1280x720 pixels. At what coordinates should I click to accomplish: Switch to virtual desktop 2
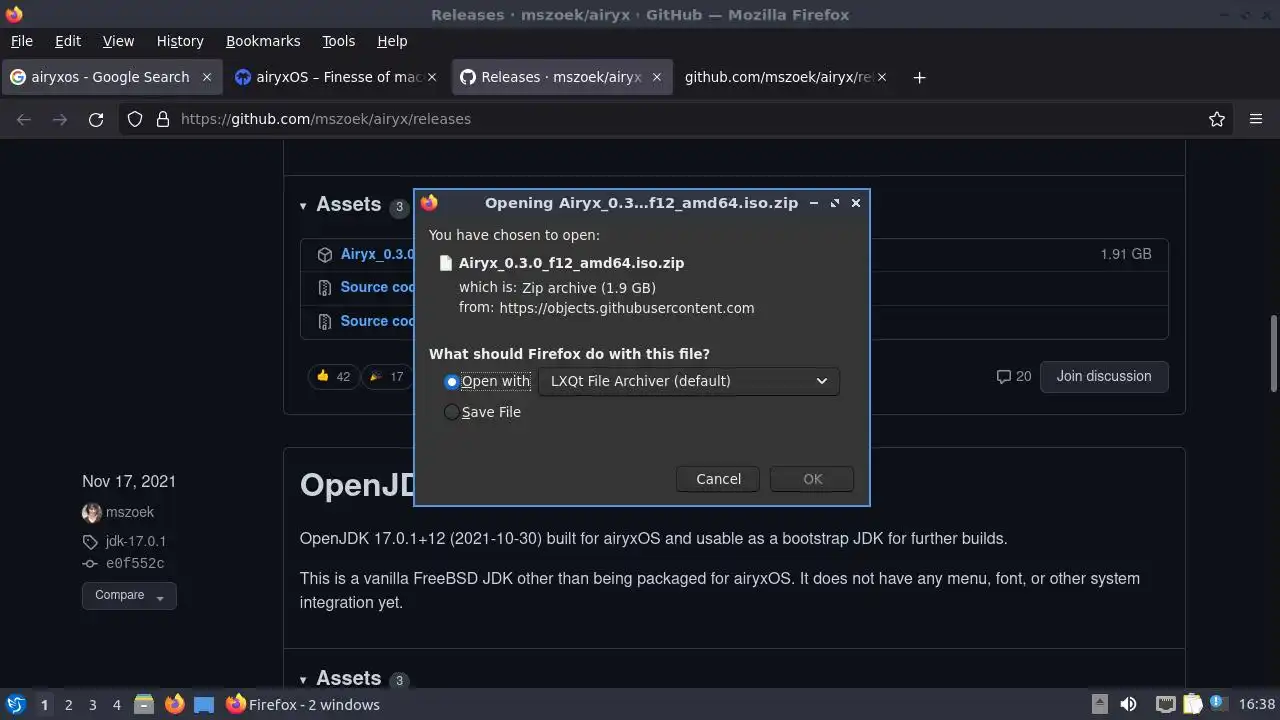click(68, 704)
